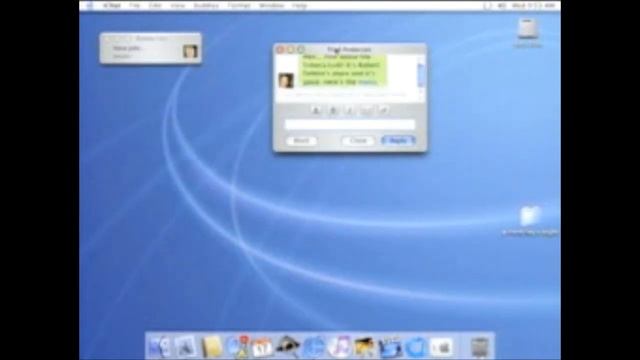Click the message text input field
640x360 pixels.
pyautogui.click(x=349, y=124)
